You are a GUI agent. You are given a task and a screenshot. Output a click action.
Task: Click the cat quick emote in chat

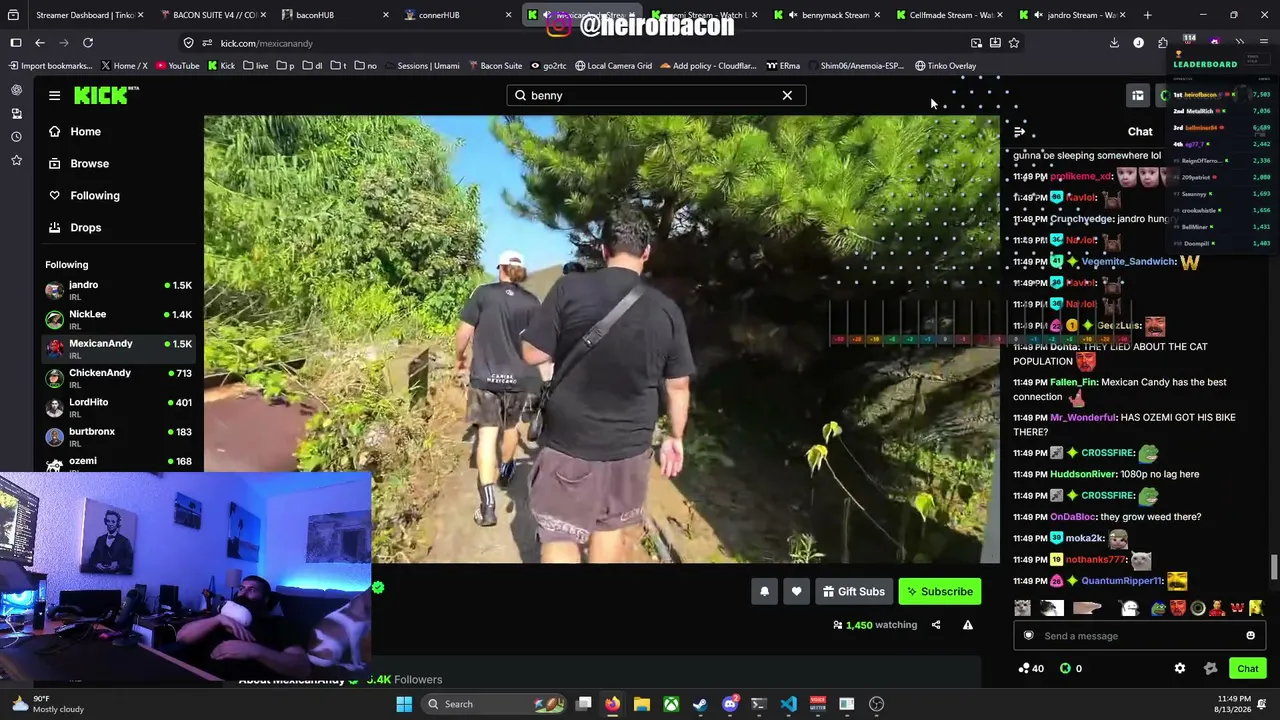[1022, 608]
